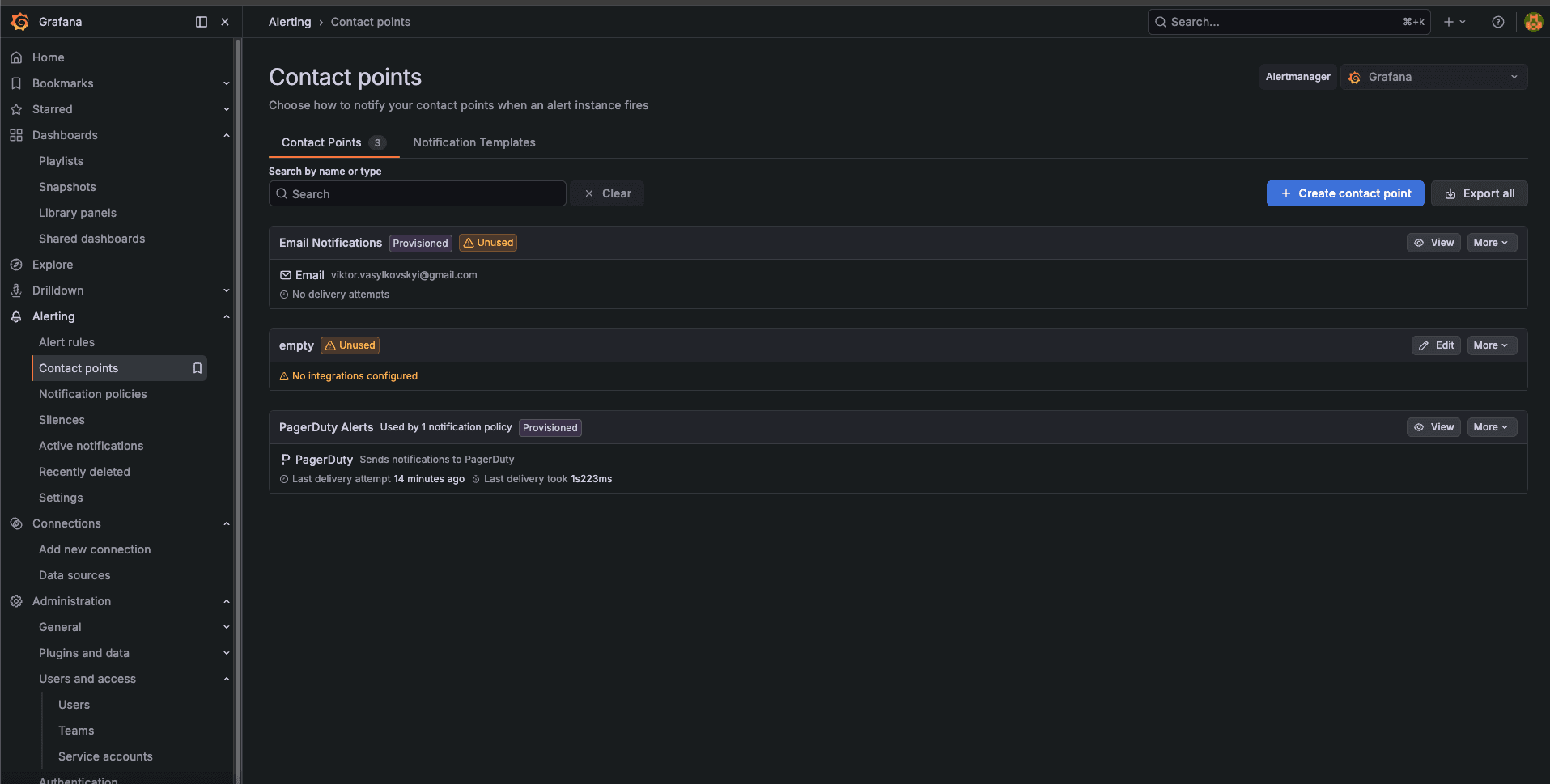Open Active notifications in sidebar
Screen dimensions: 1550x784
click(x=91, y=446)
